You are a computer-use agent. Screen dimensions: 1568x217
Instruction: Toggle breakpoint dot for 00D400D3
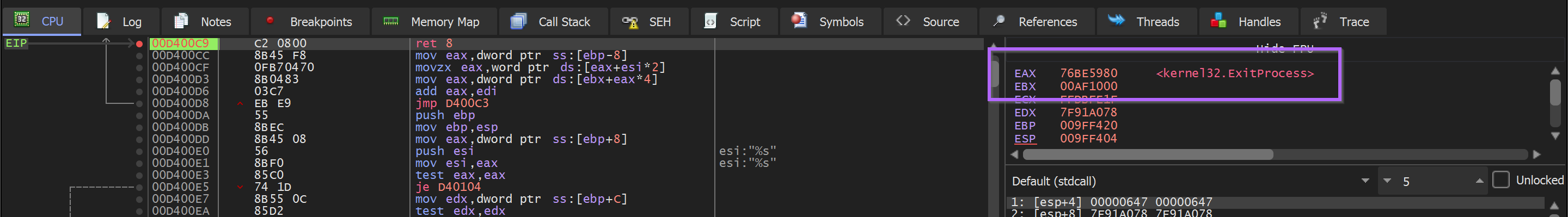click(139, 79)
